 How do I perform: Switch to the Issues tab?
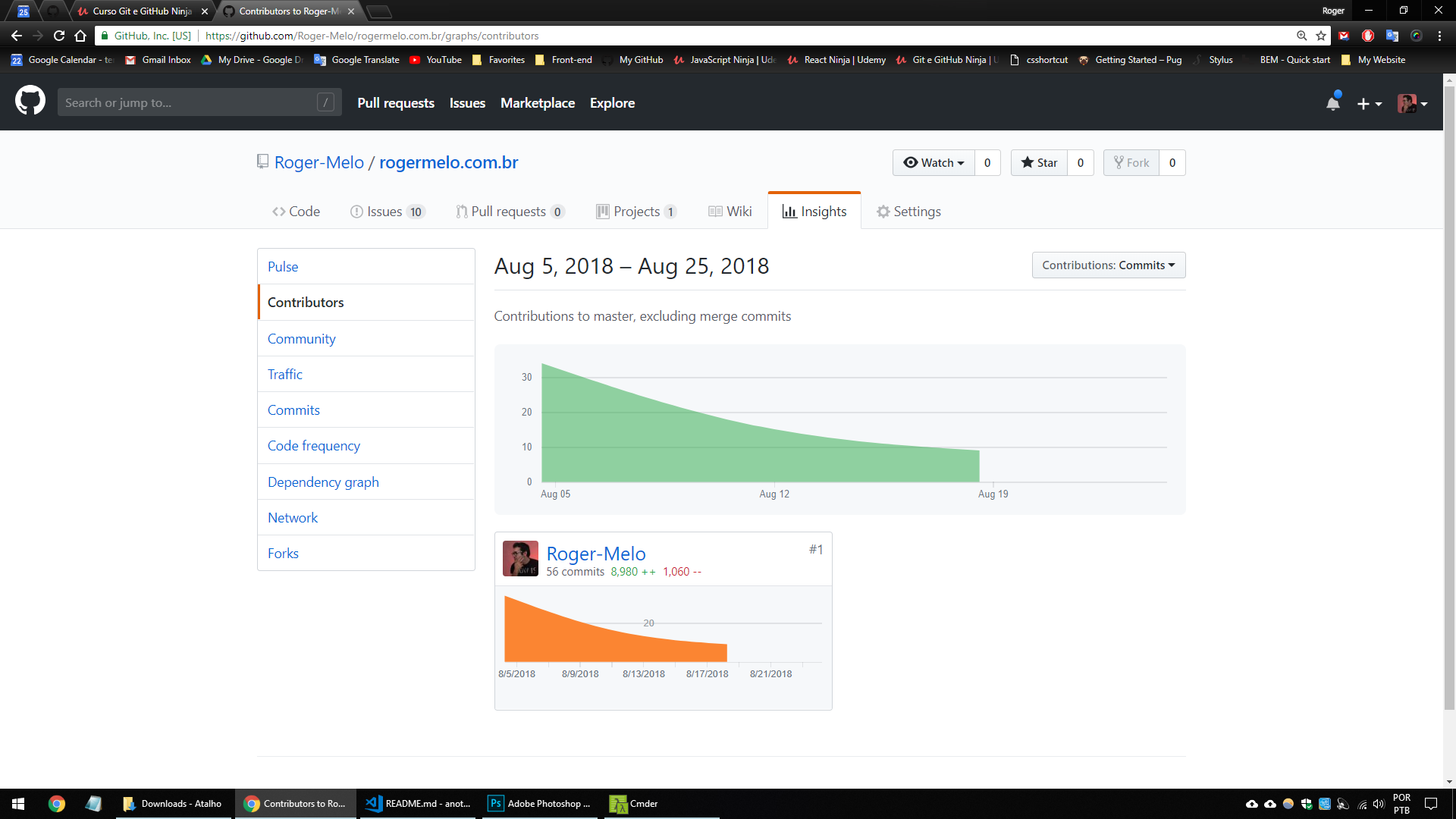coord(388,212)
